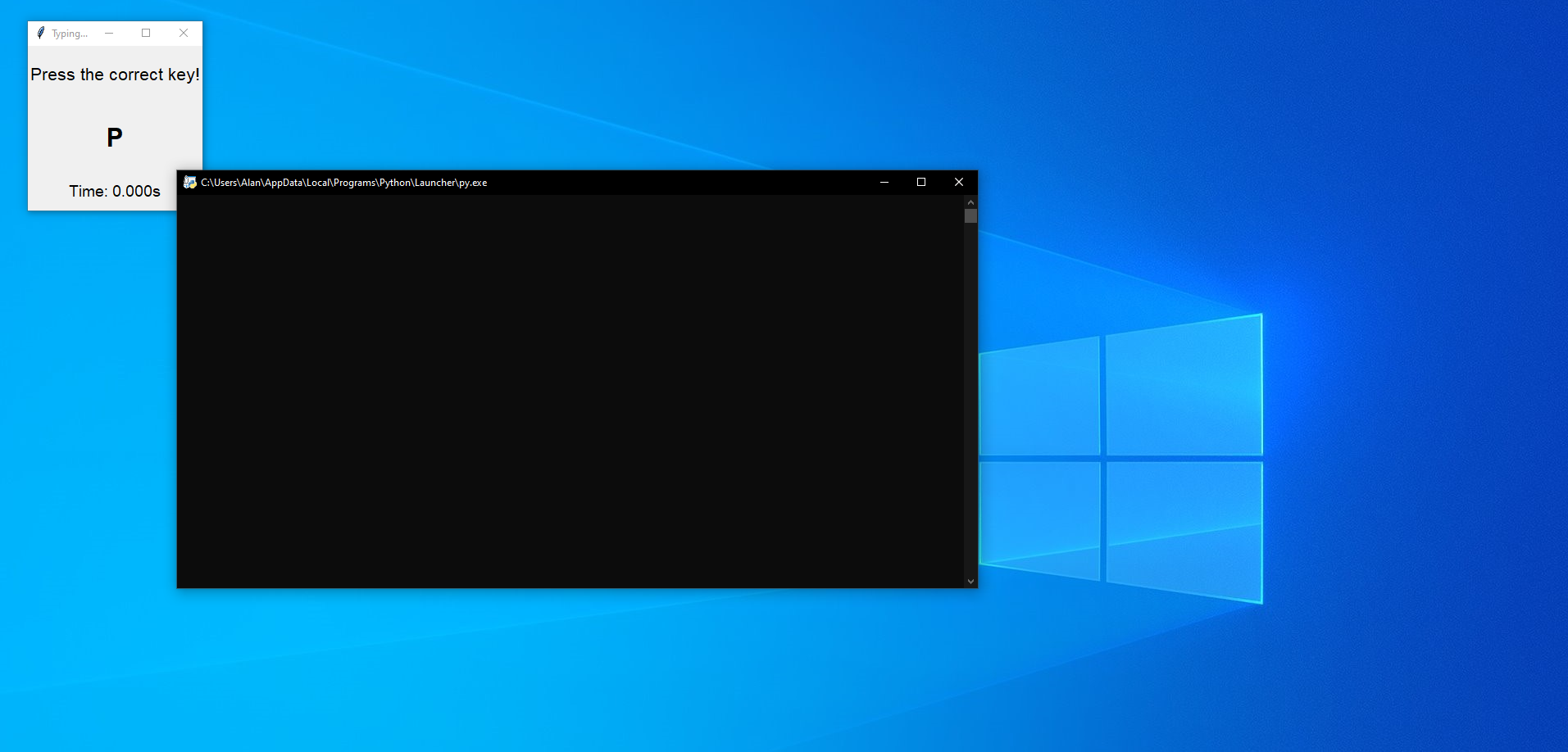Click the 'Press the correct key!' label
The width and height of the screenshot is (1568, 752).
tap(115, 75)
